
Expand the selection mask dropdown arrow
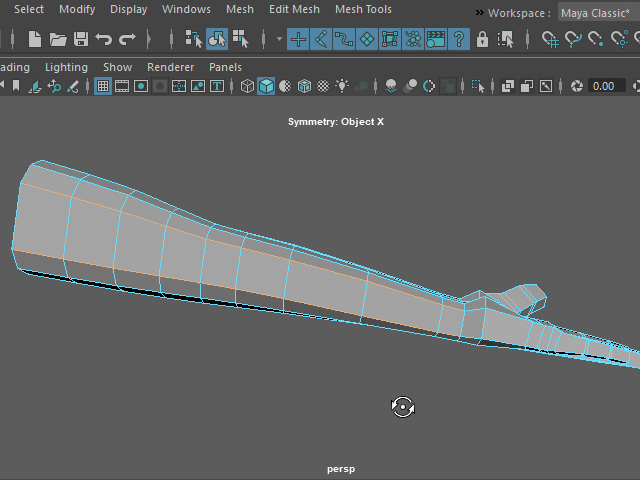tap(279, 39)
